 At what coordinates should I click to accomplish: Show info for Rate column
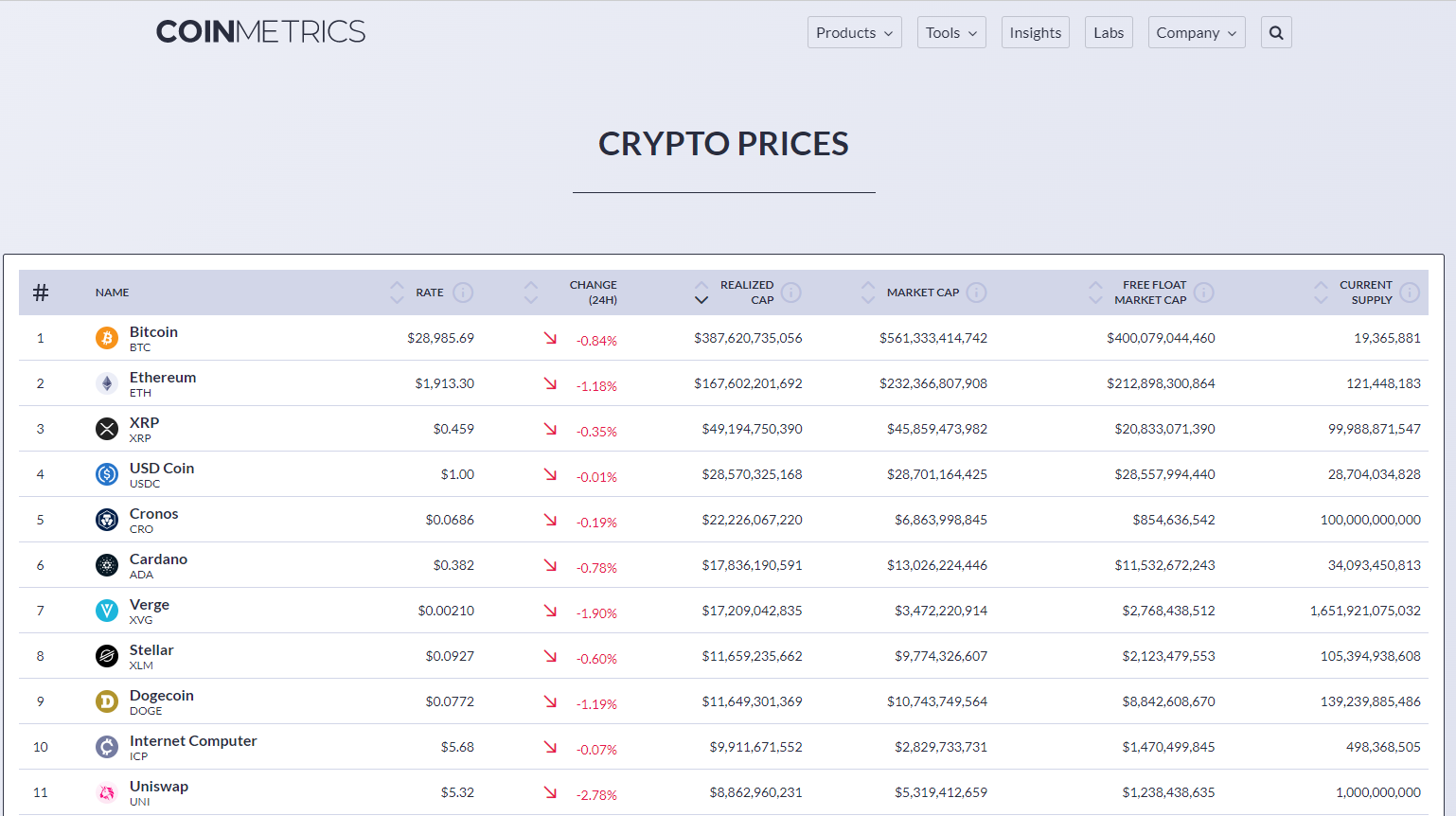click(x=463, y=293)
